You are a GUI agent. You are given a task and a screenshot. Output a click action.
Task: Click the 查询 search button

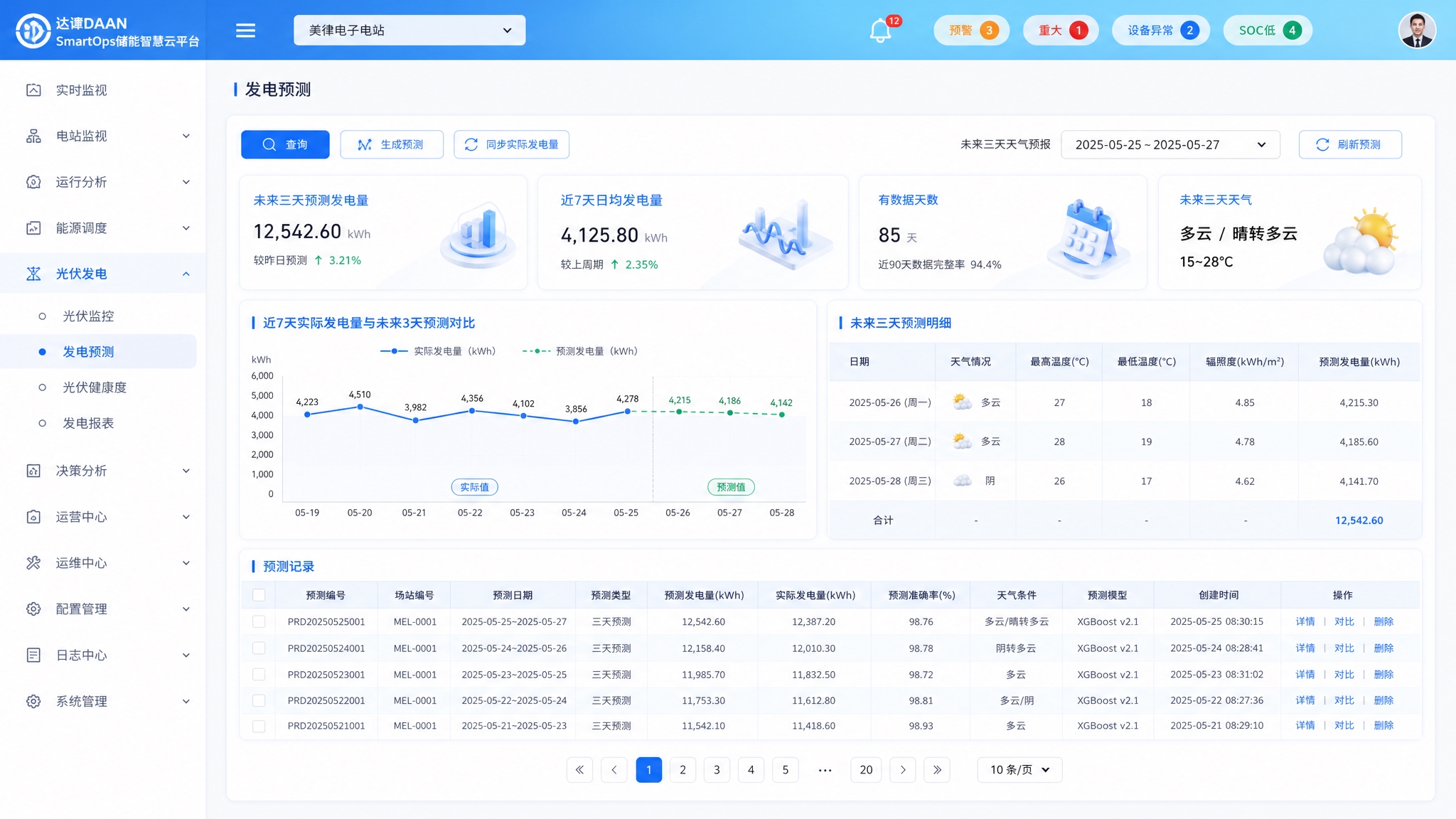(285, 144)
